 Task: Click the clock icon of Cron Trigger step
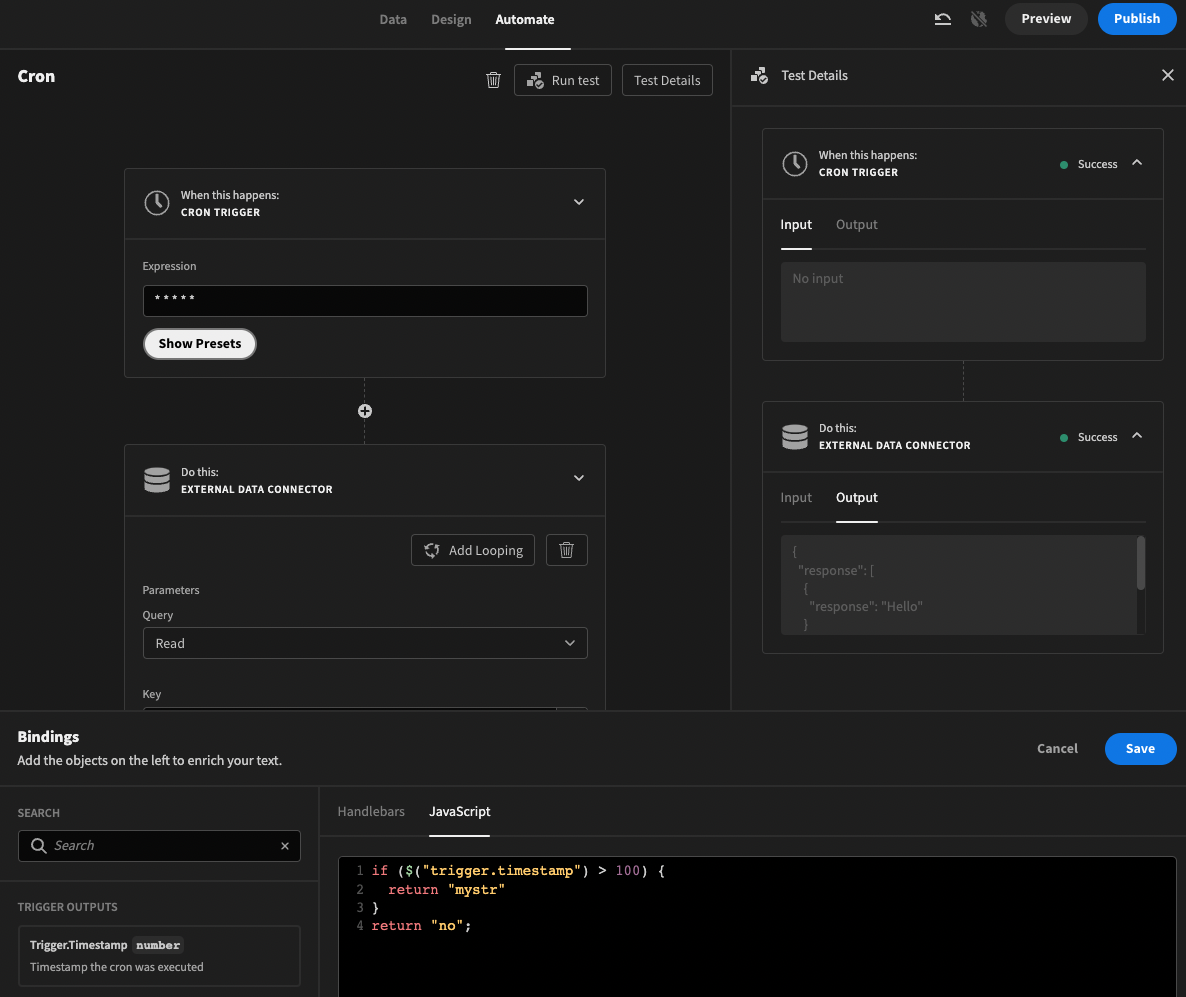(x=157, y=203)
